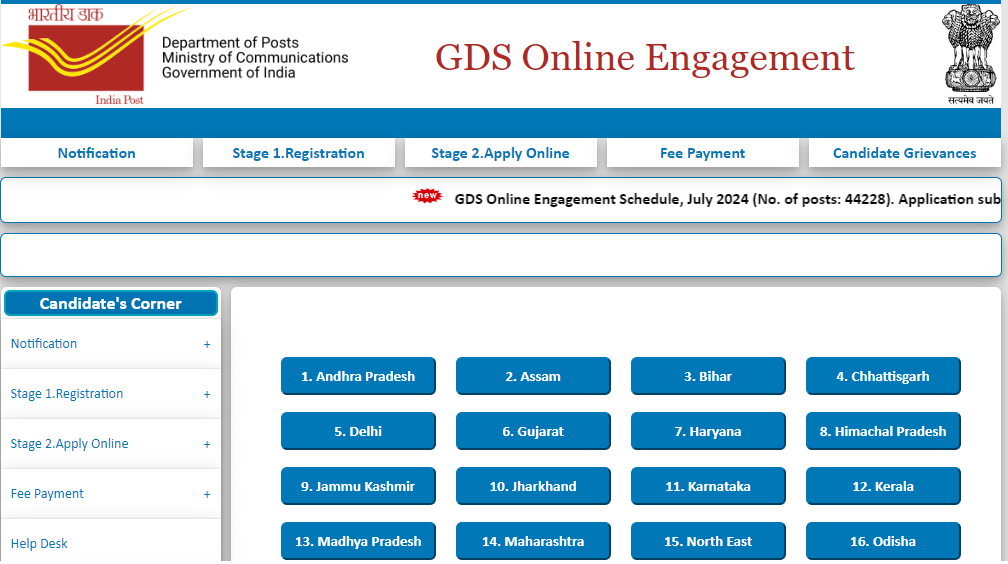
Task: Select 12. Kerala circle
Action: (x=883, y=486)
